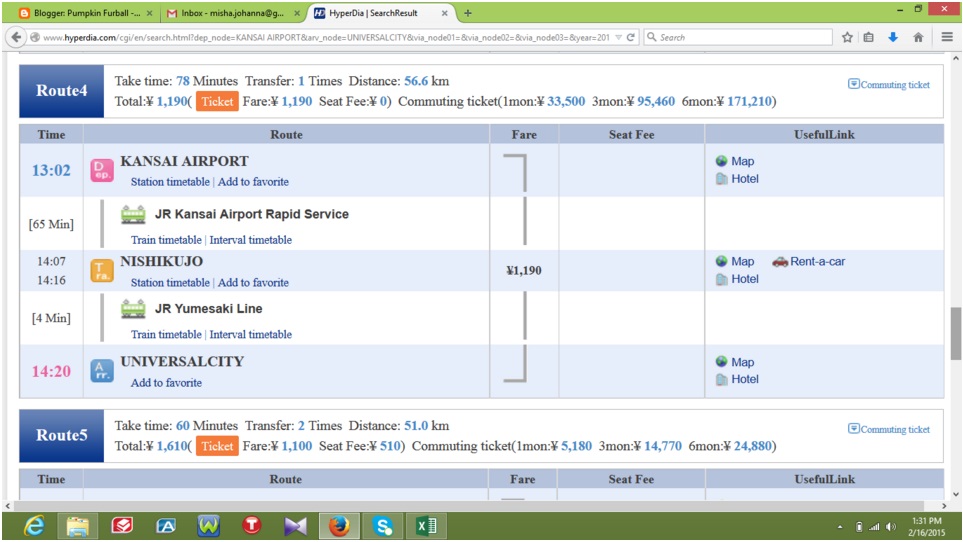Open JR Yumesaki Line interval timetable
Viewport: 963px width, 542px height.
pos(250,335)
